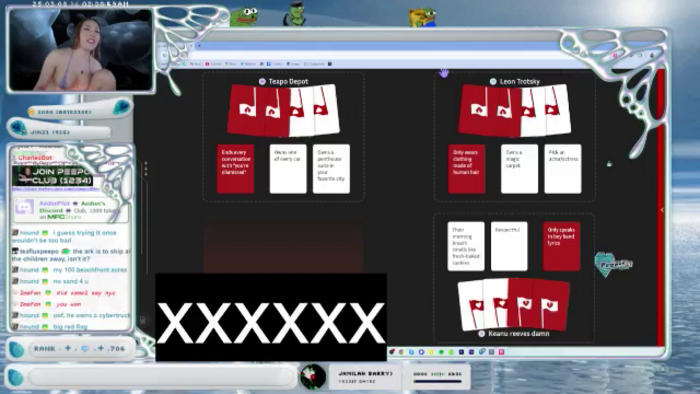Open the link below Peepo Club banner
This screenshot has height=394, width=700.
pos(56,189)
